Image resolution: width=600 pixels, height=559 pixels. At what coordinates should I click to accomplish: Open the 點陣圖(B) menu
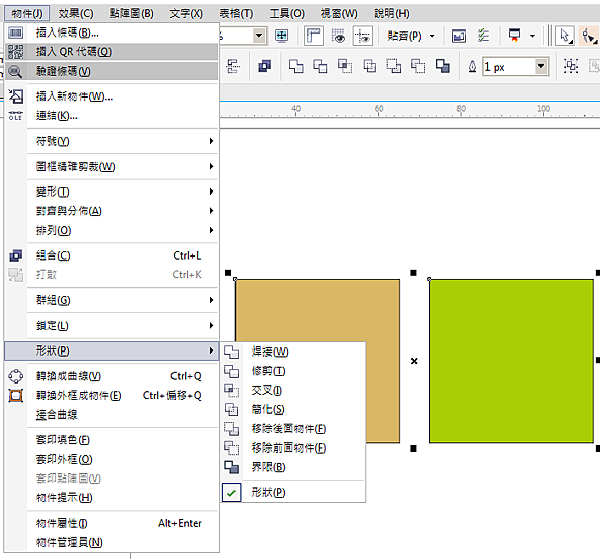tap(131, 14)
